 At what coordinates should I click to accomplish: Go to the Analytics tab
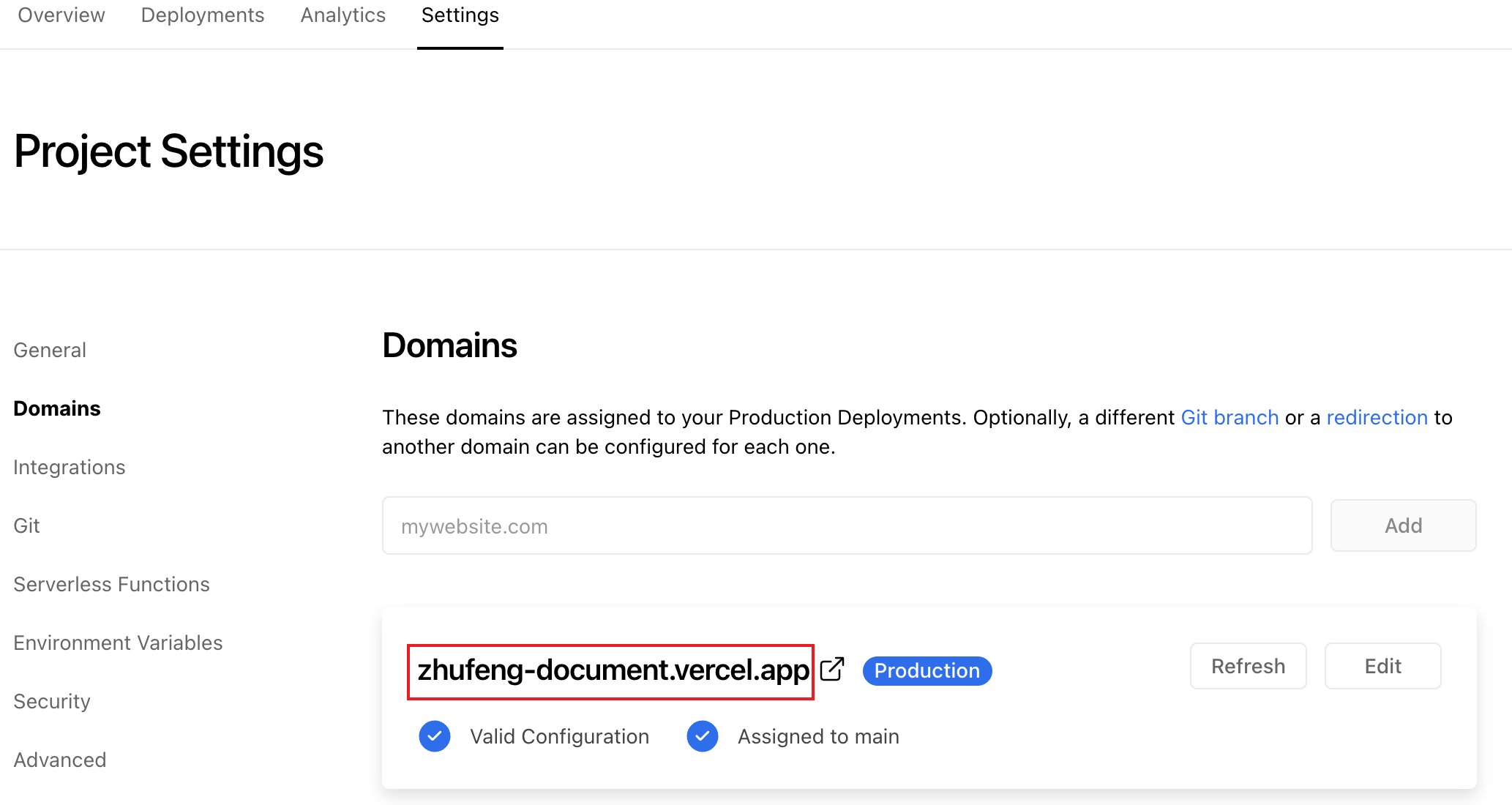coord(343,15)
